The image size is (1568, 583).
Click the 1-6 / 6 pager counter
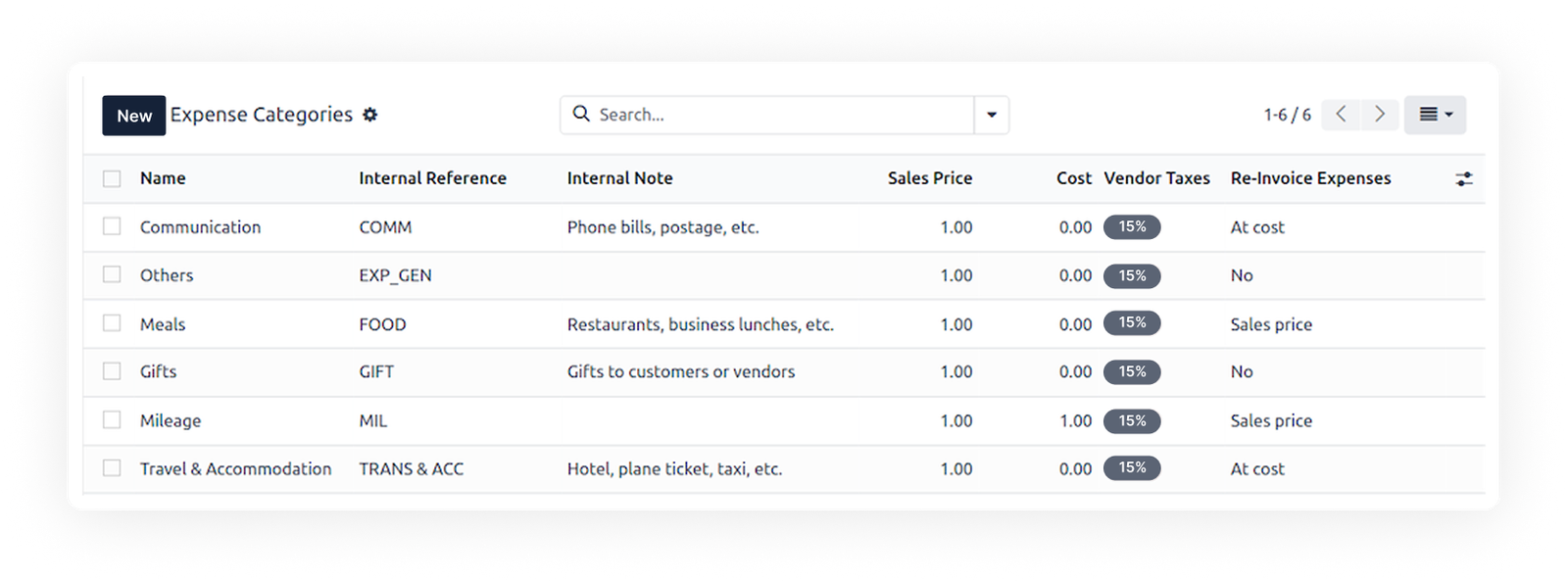(1287, 115)
